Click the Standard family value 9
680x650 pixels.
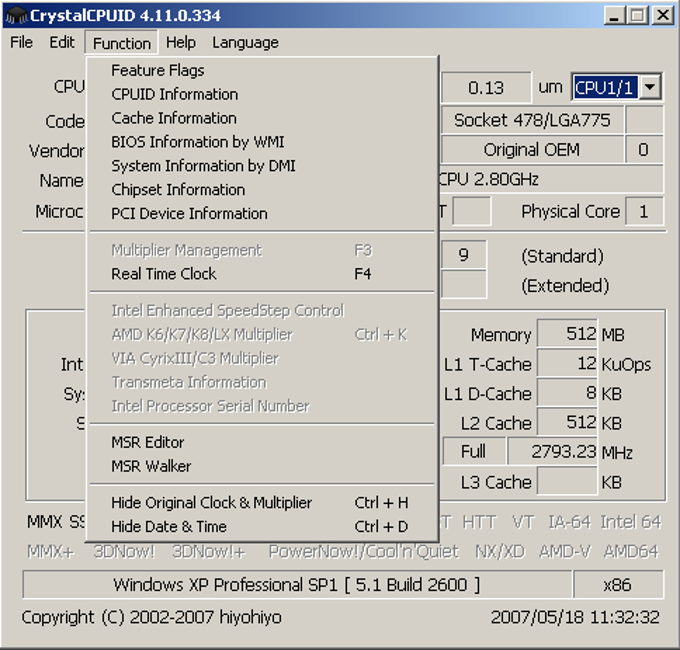tap(464, 255)
